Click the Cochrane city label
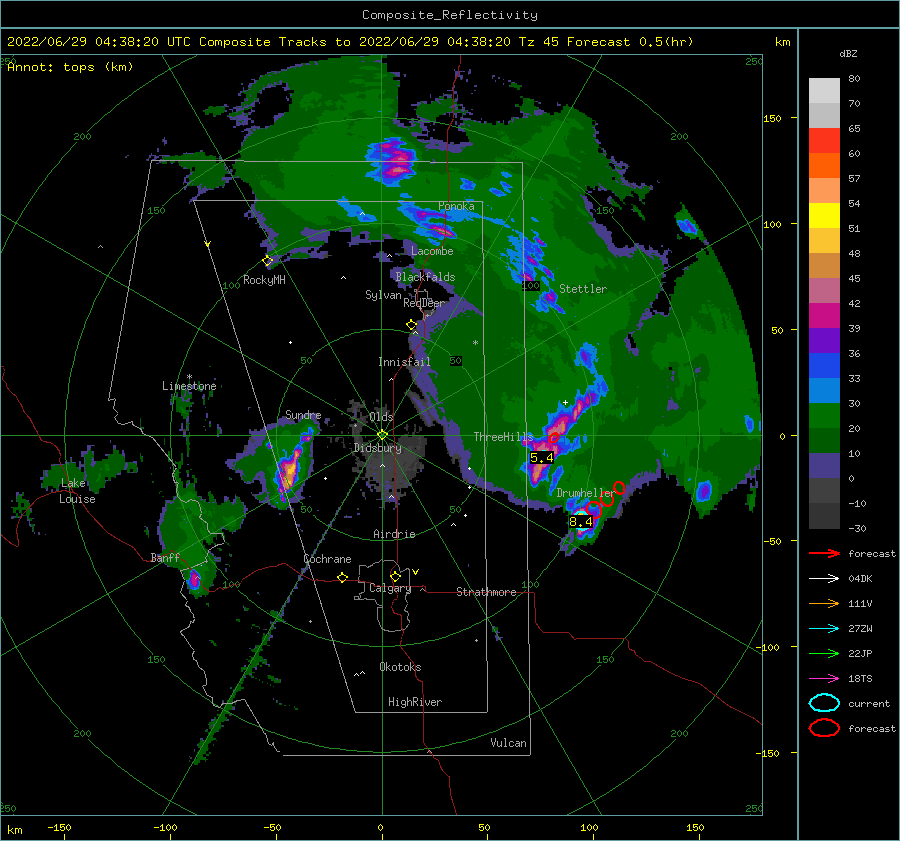The image size is (900, 841). 327,559
